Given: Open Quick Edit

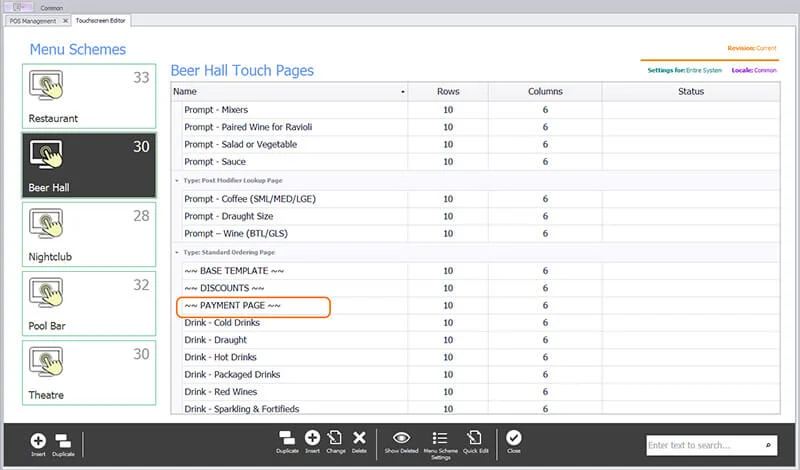Looking at the screenshot, I should point(476,441).
